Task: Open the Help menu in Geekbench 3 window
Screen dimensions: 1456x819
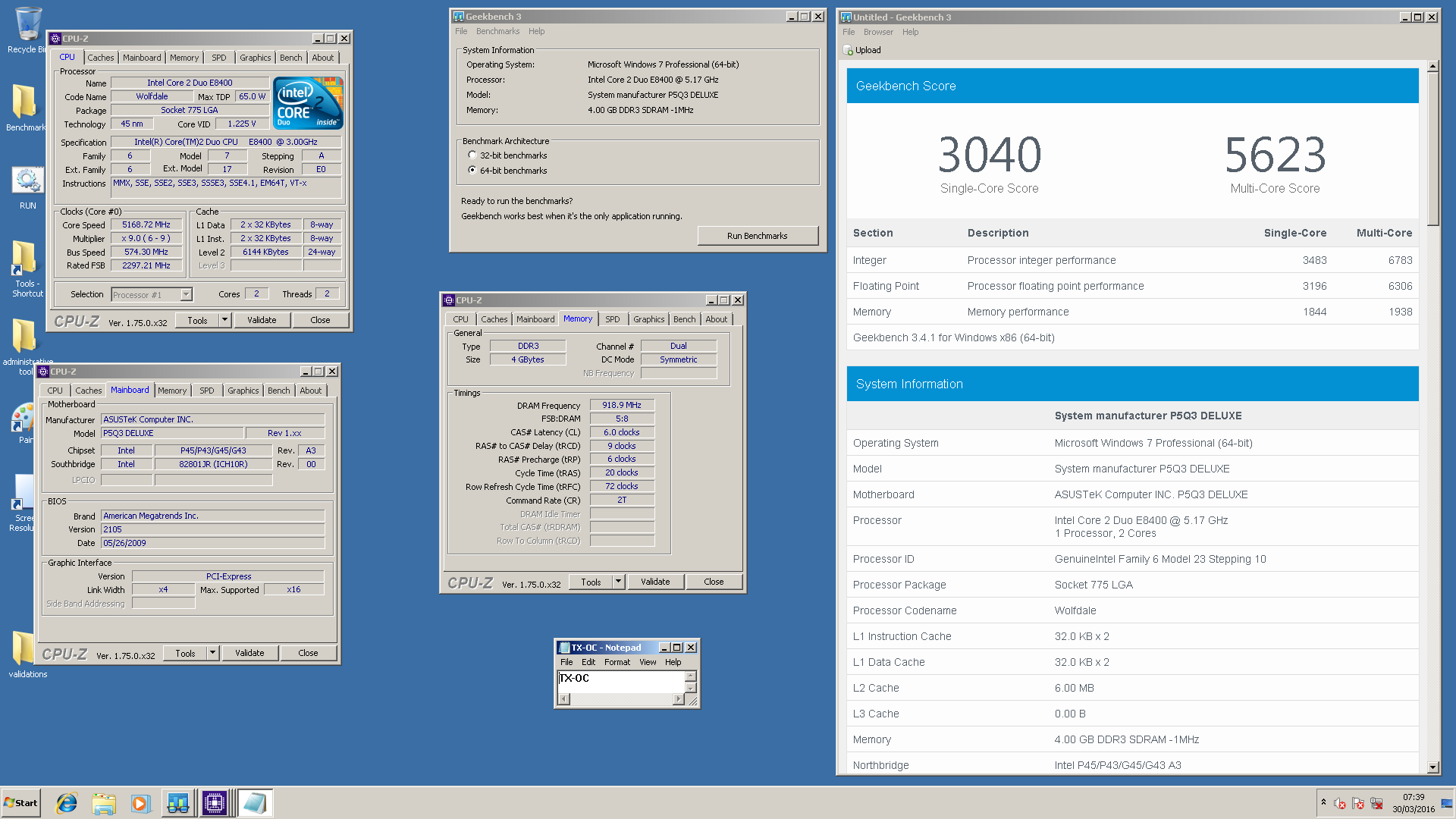Action: pos(536,31)
